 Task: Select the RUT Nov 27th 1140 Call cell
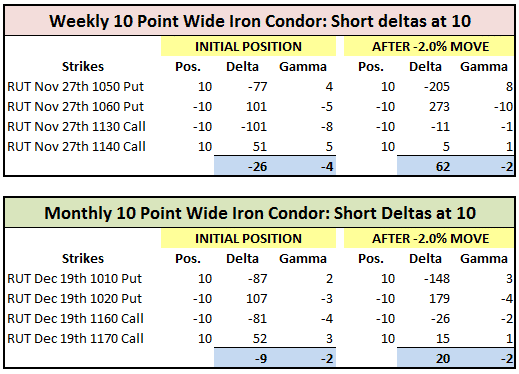pos(76,147)
